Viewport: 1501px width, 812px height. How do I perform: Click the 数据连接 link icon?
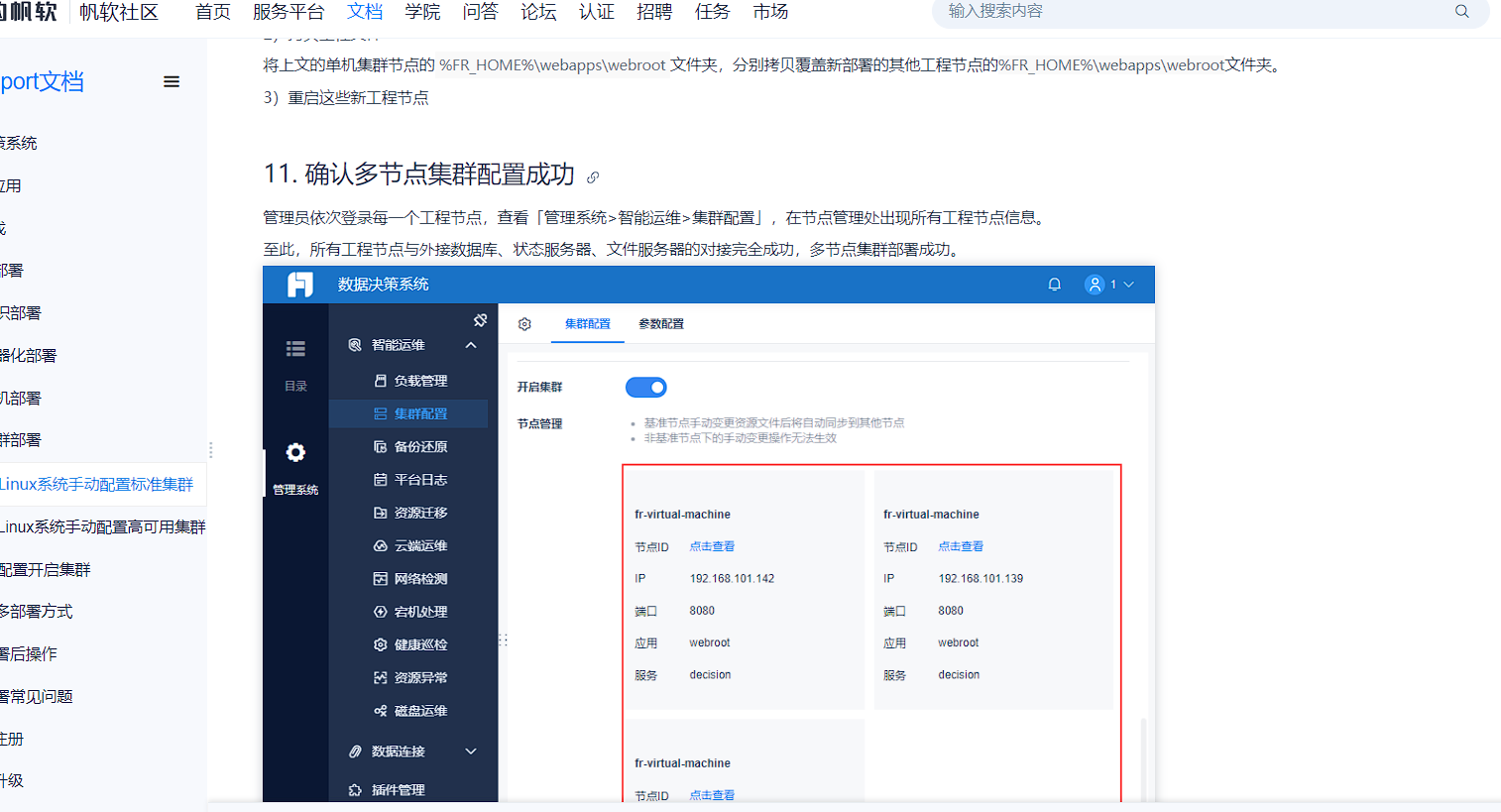tap(355, 752)
